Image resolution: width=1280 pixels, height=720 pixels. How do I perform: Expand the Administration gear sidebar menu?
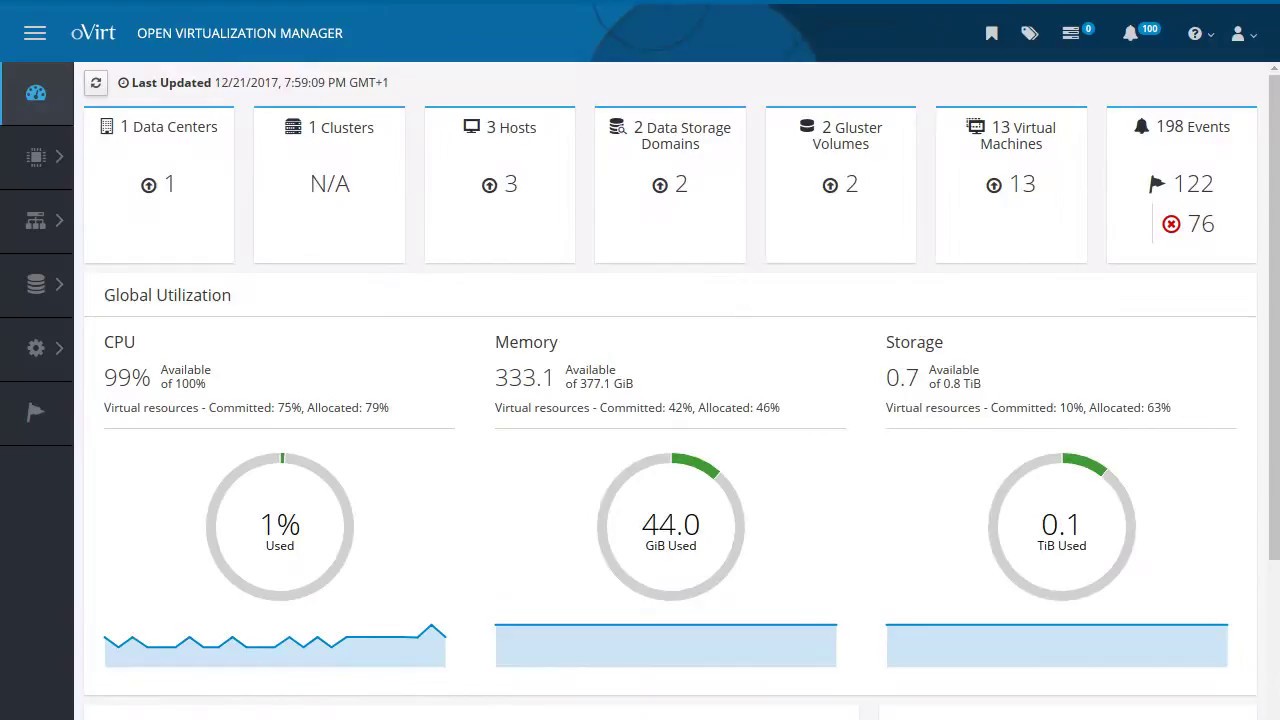[x=36, y=348]
